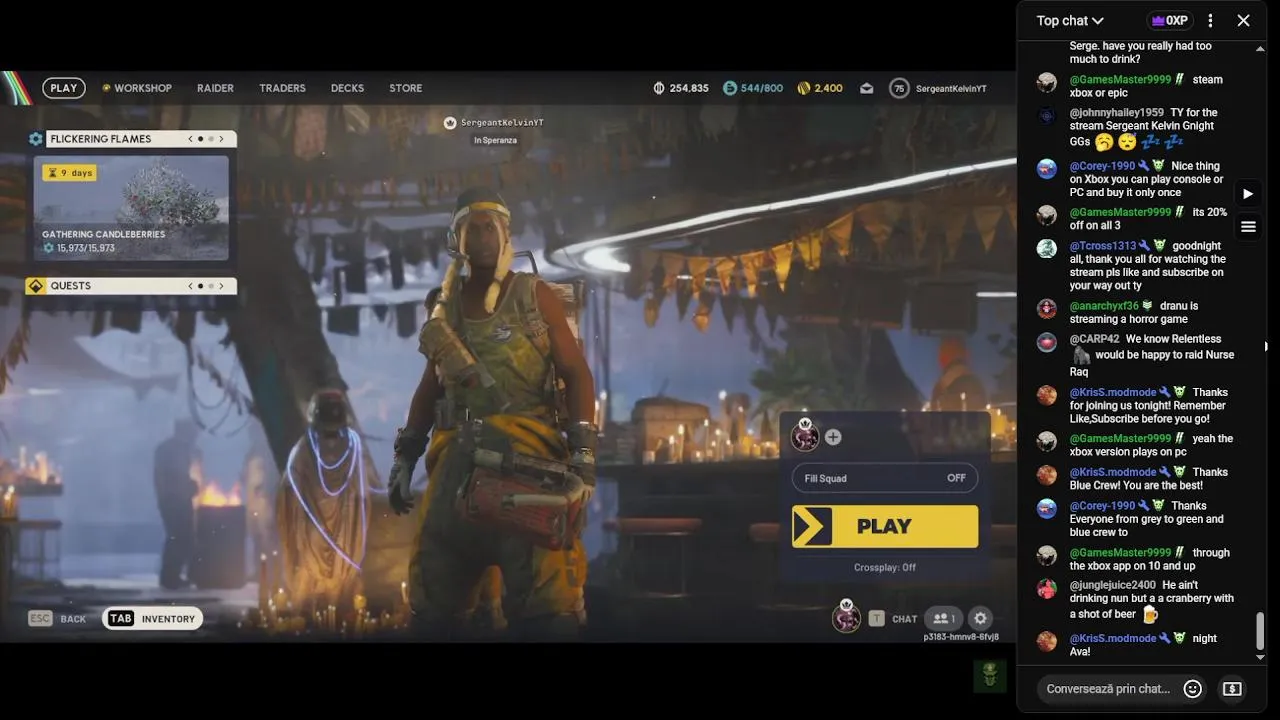
Task: Click the CHAT label button
Action: point(904,619)
